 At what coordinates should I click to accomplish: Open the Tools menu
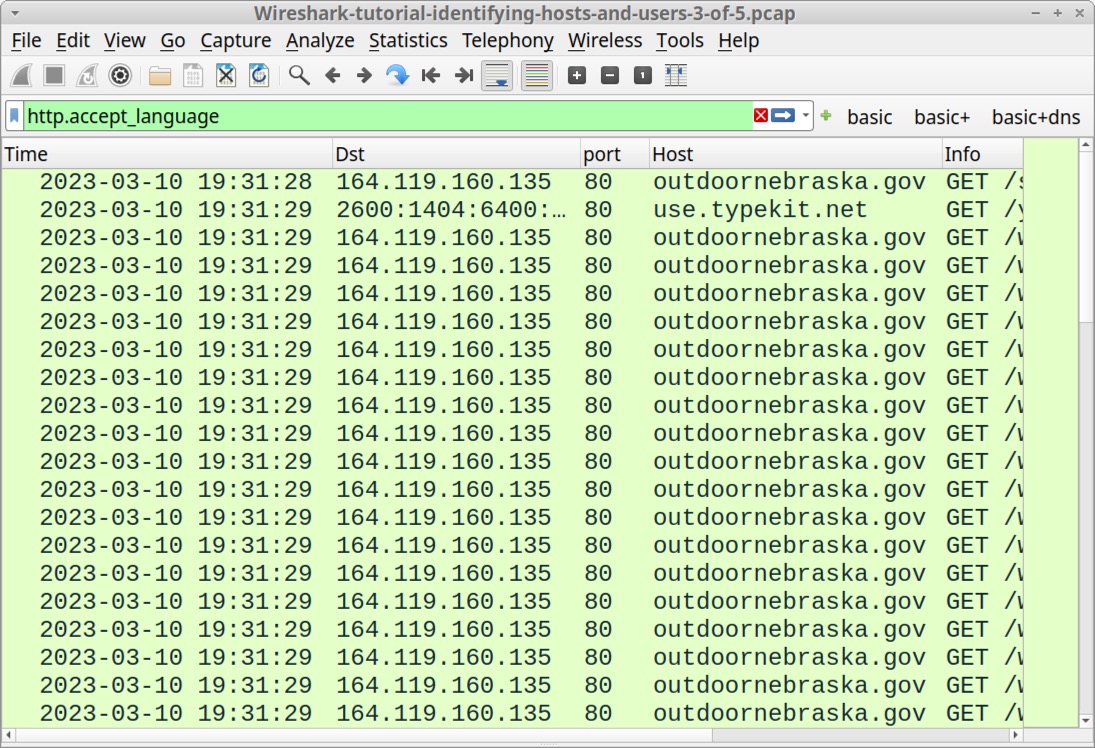[x=679, y=41]
